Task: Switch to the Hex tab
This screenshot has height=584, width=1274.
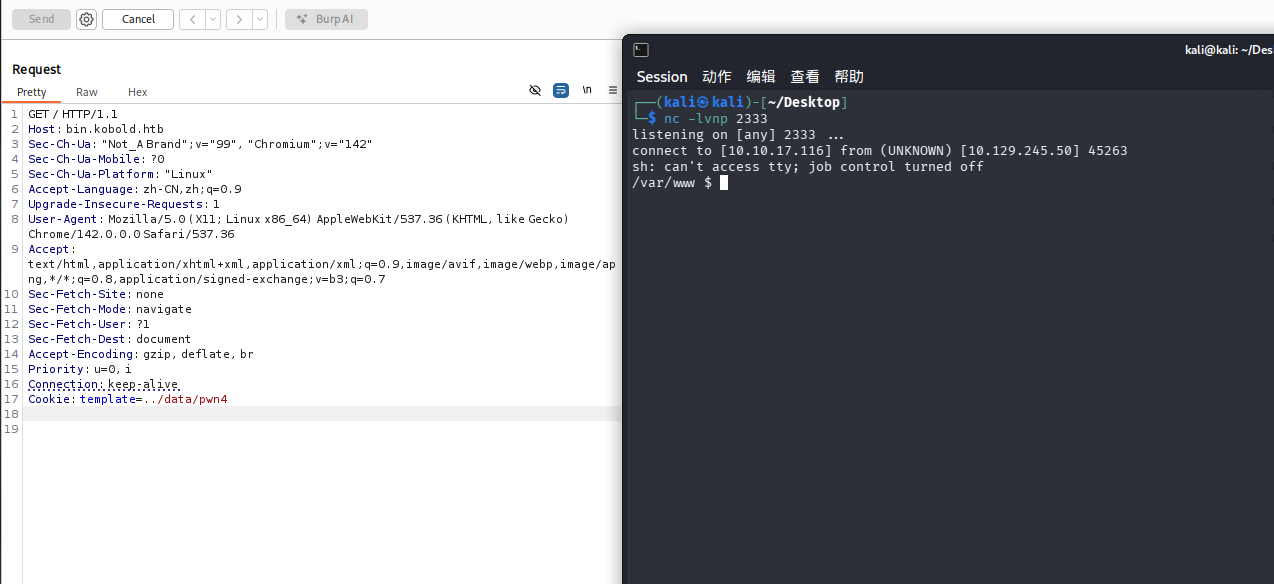Action: pyautogui.click(x=137, y=92)
